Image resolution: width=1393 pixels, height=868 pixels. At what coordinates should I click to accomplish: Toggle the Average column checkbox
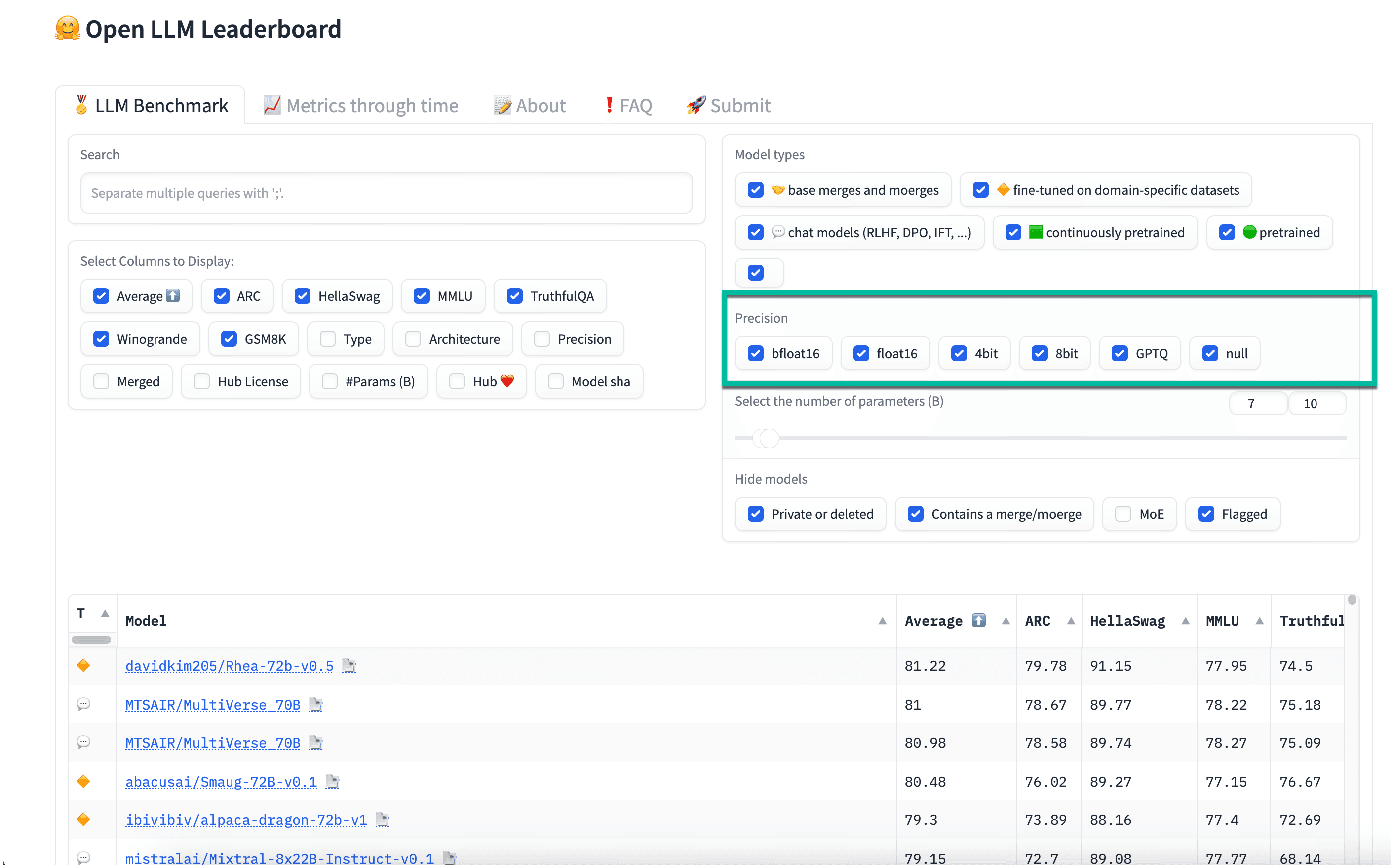point(102,296)
